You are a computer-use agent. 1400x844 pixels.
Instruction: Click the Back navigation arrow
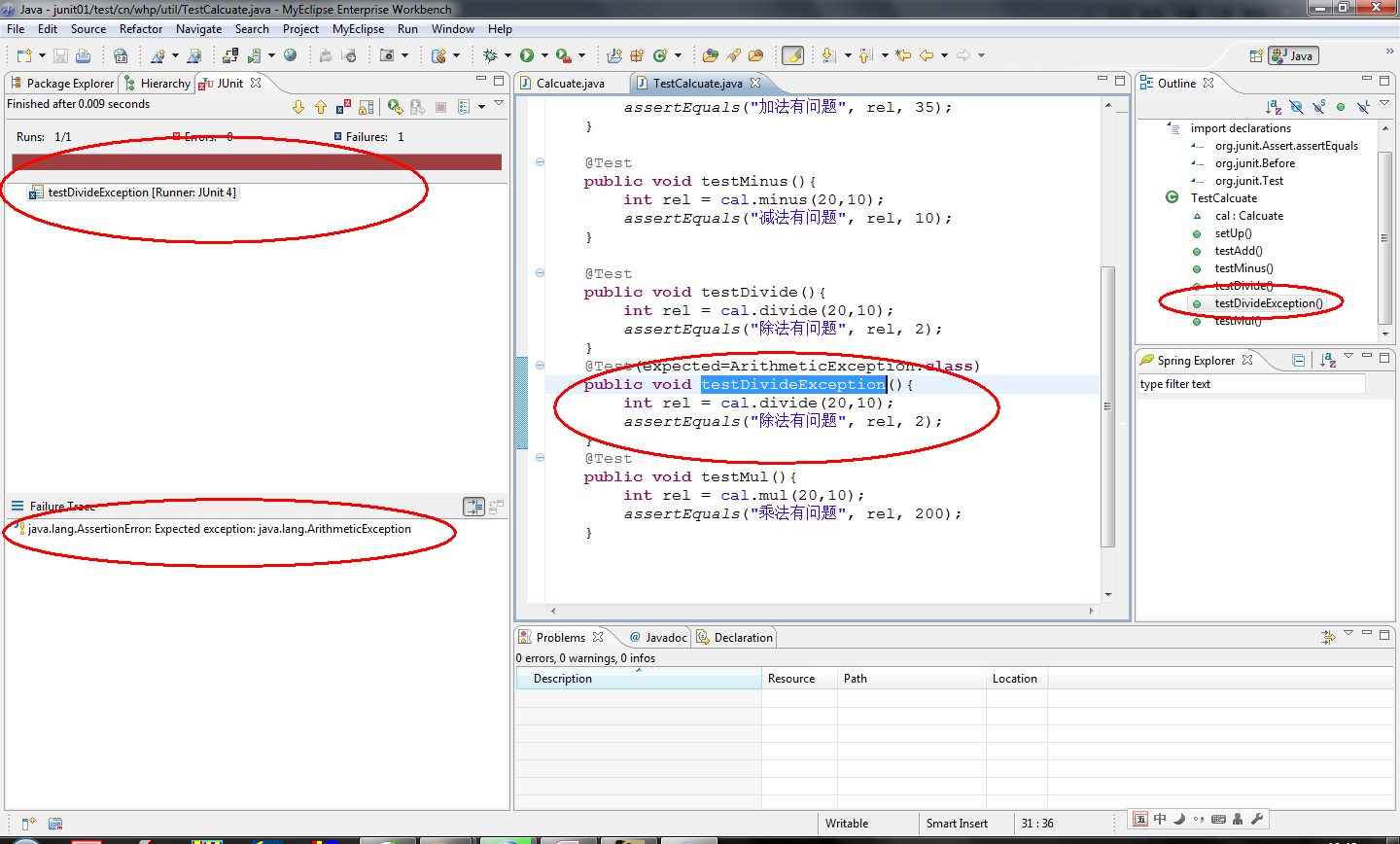(x=927, y=55)
